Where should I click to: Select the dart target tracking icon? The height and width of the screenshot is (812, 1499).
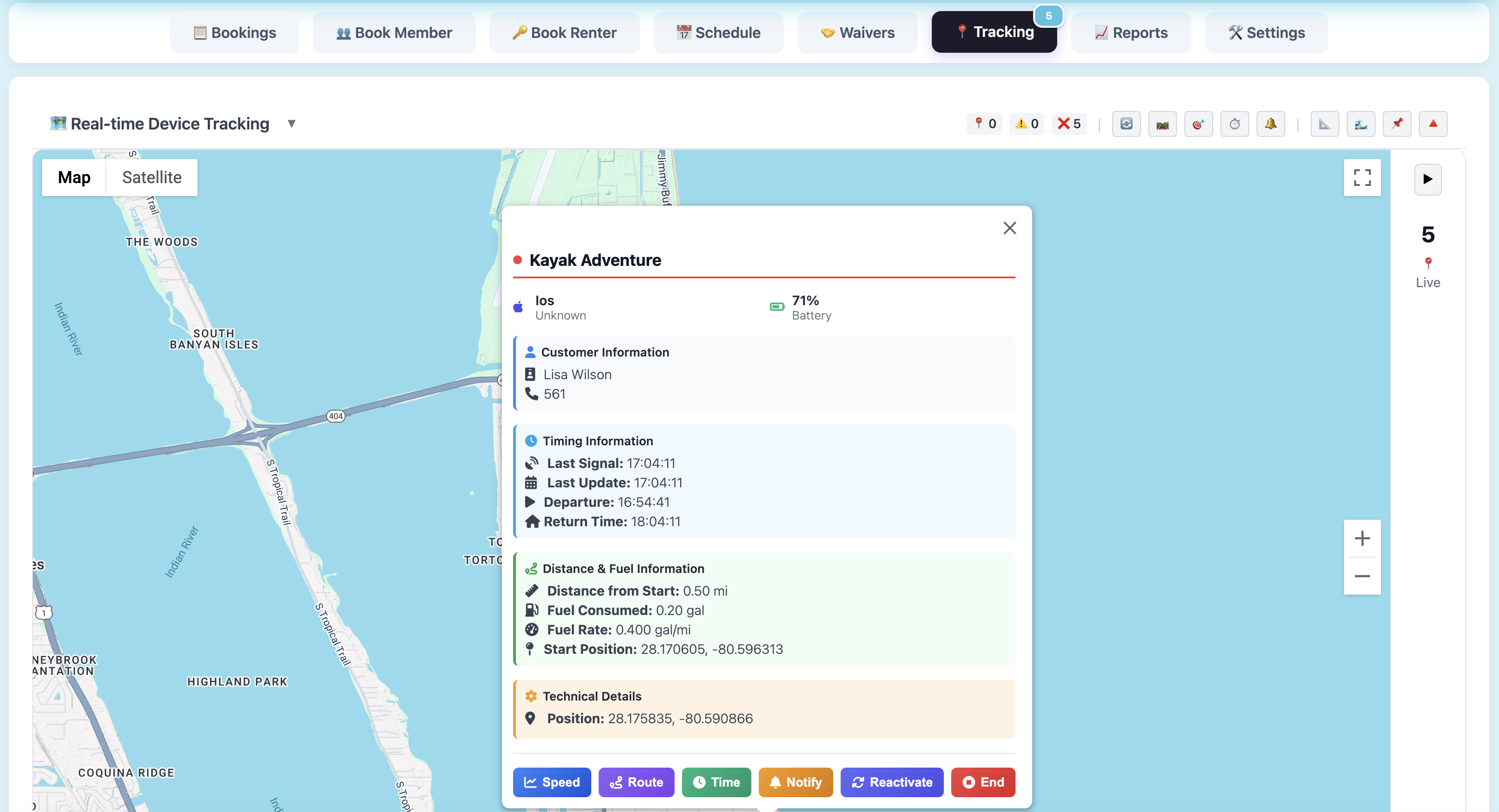1198,123
